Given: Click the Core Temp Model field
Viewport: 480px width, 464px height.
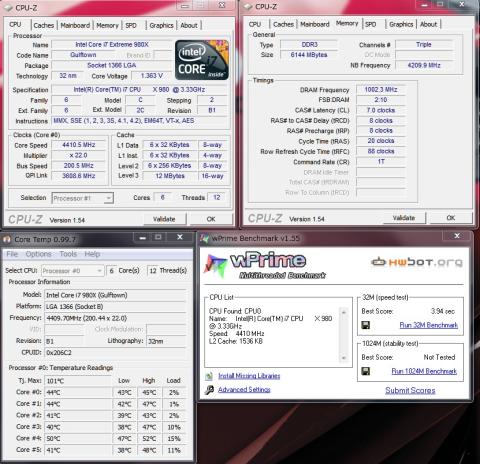Looking at the screenshot, I should (x=115, y=295).
